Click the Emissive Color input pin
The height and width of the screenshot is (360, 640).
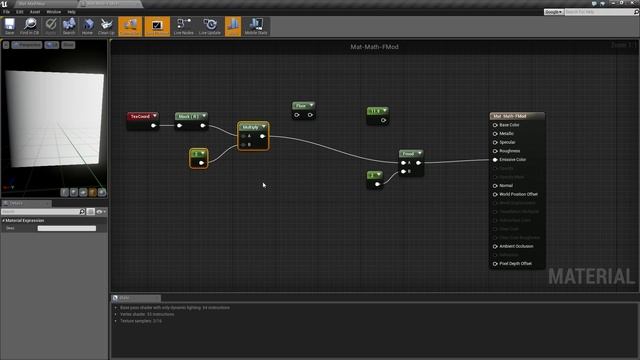point(495,160)
